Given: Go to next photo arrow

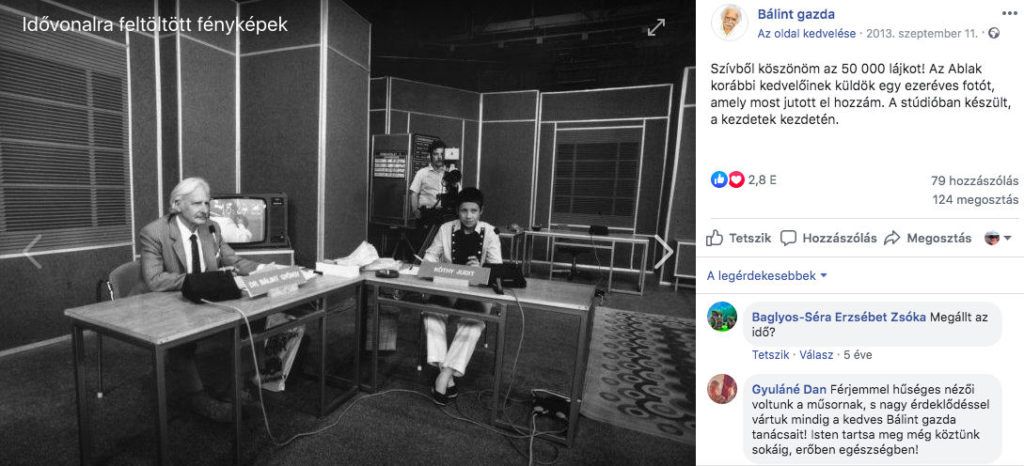Looking at the screenshot, I should [664, 252].
